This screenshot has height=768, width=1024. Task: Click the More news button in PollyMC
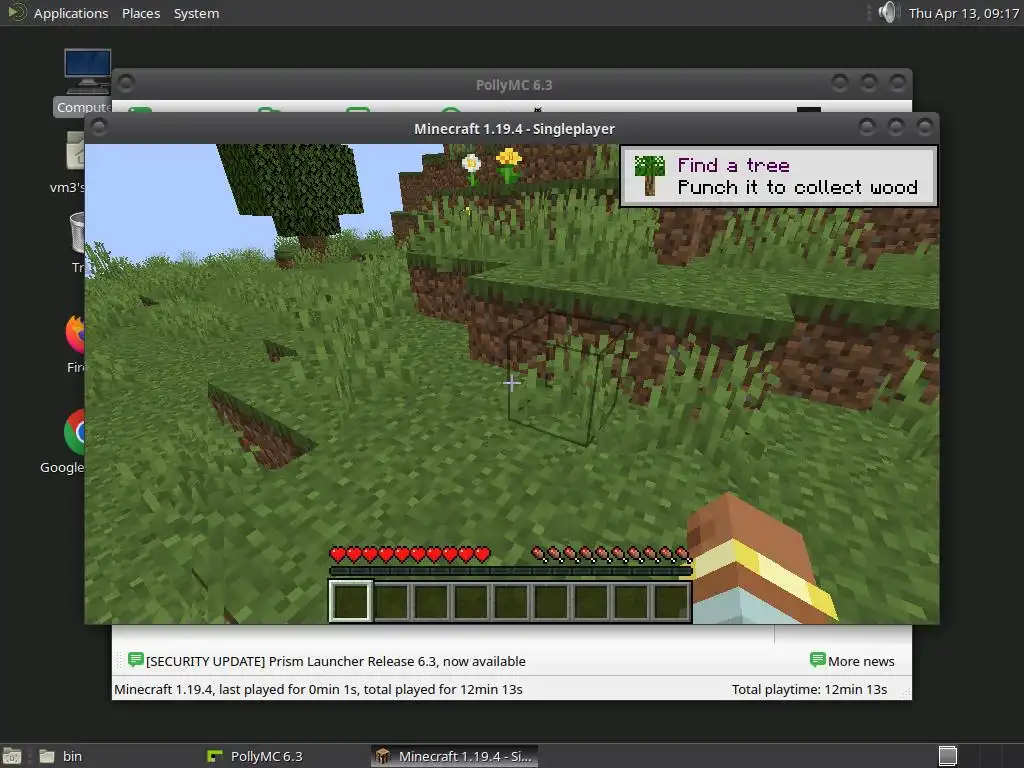[x=852, y=661]
